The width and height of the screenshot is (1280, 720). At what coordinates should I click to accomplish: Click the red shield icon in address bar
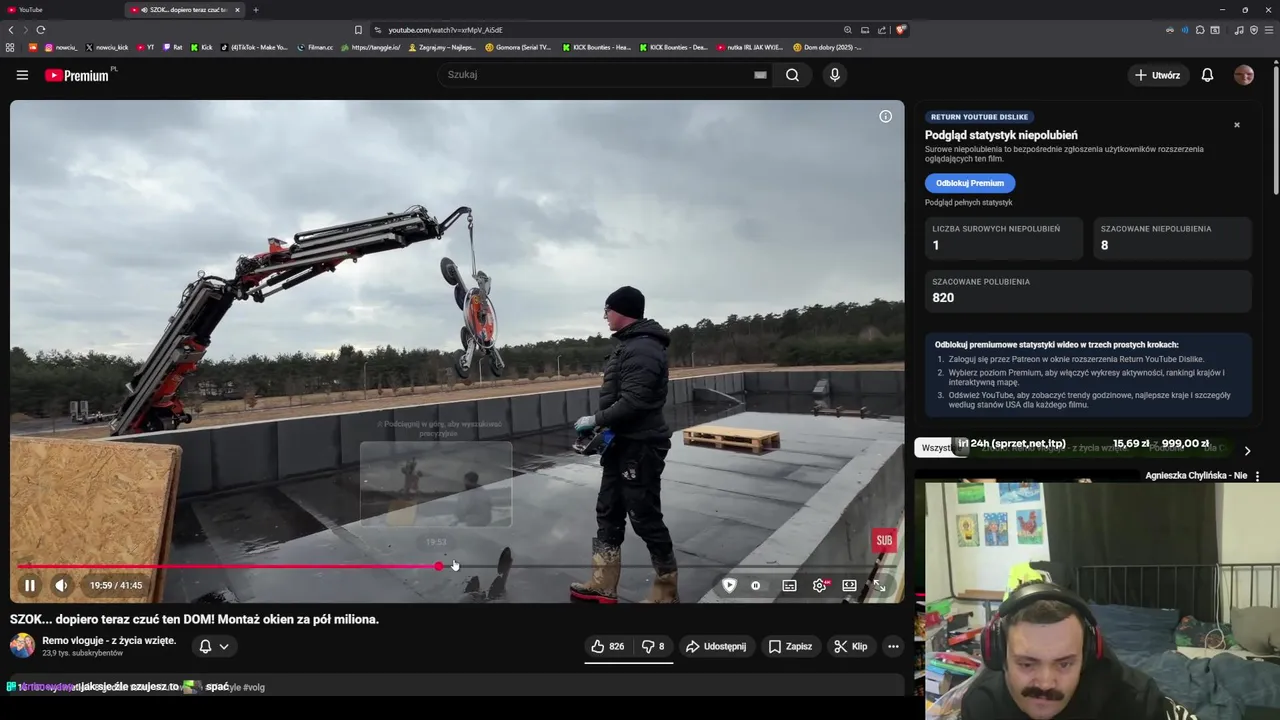point(901,30)
